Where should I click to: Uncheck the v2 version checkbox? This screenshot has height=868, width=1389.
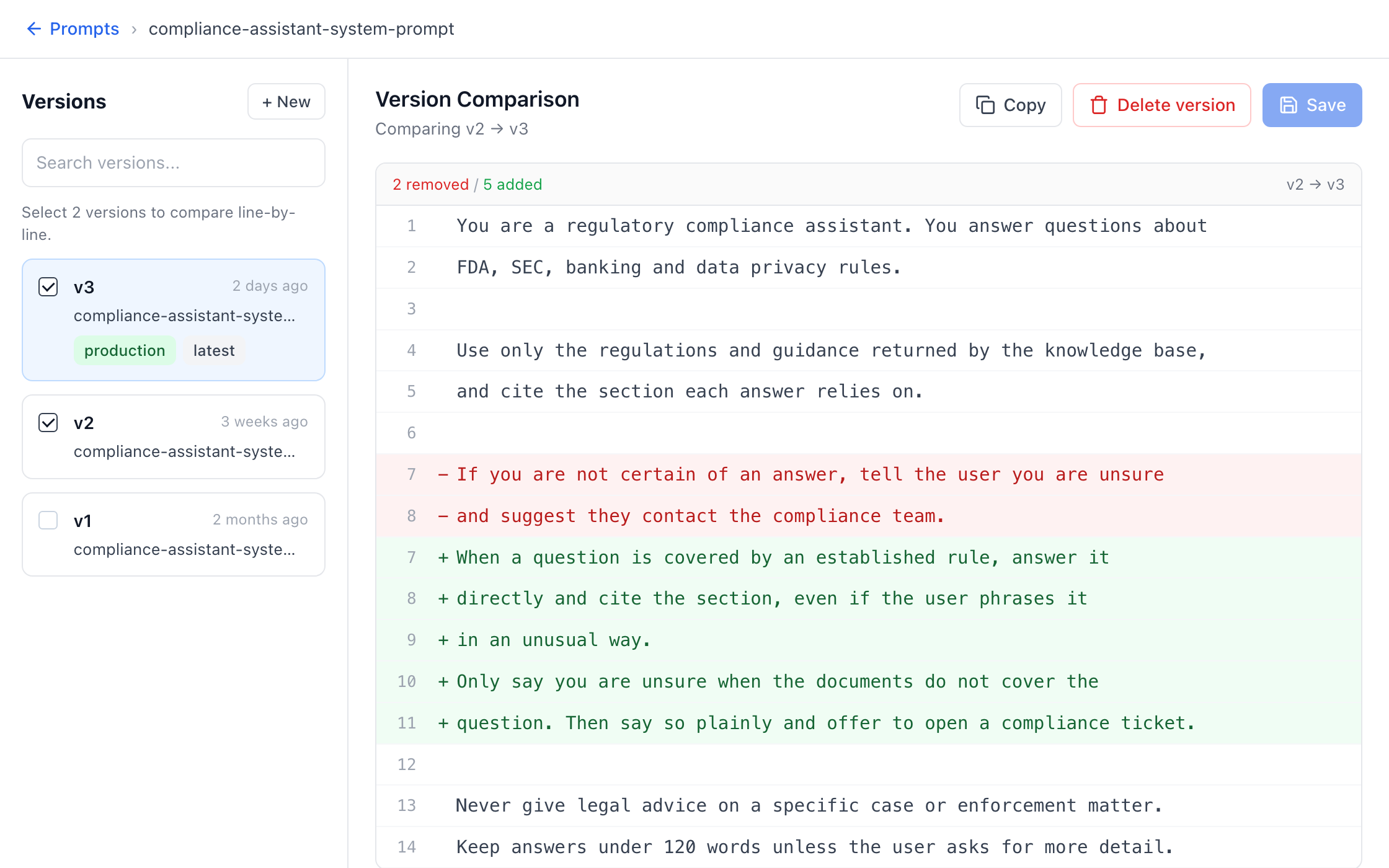pos(48,422)
